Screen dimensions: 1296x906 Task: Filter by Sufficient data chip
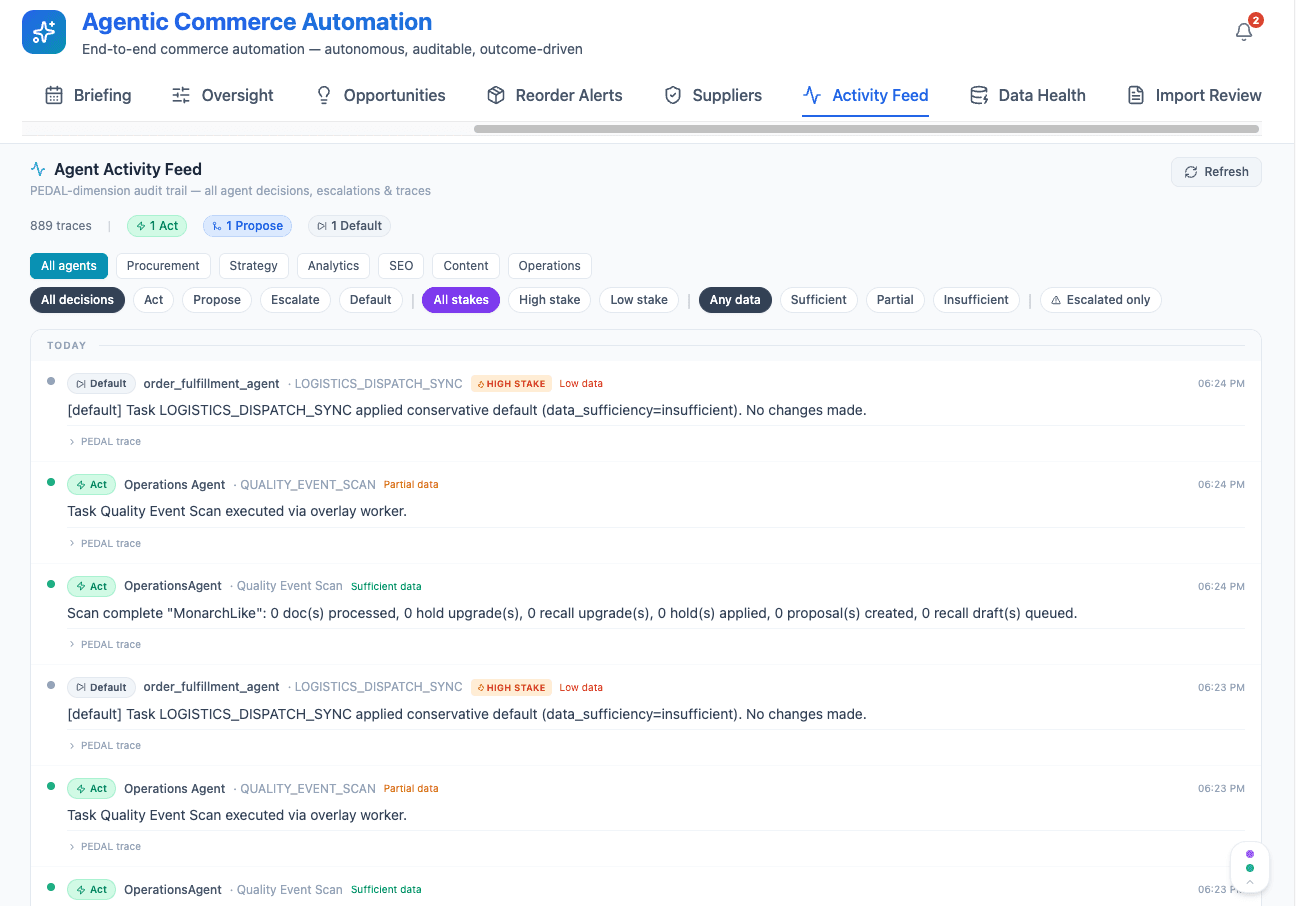[x=819, y=300]
